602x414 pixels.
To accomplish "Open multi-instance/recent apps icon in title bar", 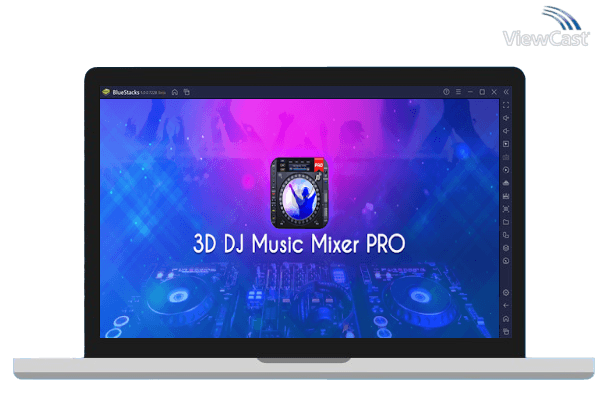I will (x=187, y=92).
